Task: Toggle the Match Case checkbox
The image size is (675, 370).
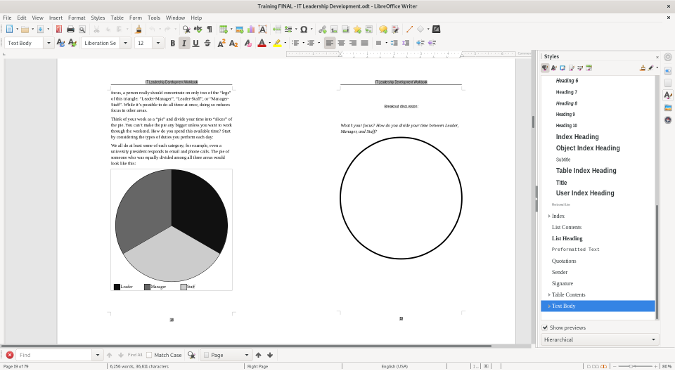Action: (149, 355)
